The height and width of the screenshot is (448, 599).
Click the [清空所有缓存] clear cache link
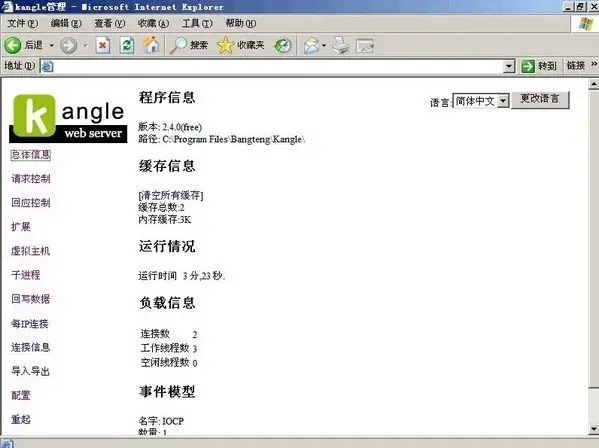tap(171, 196)
